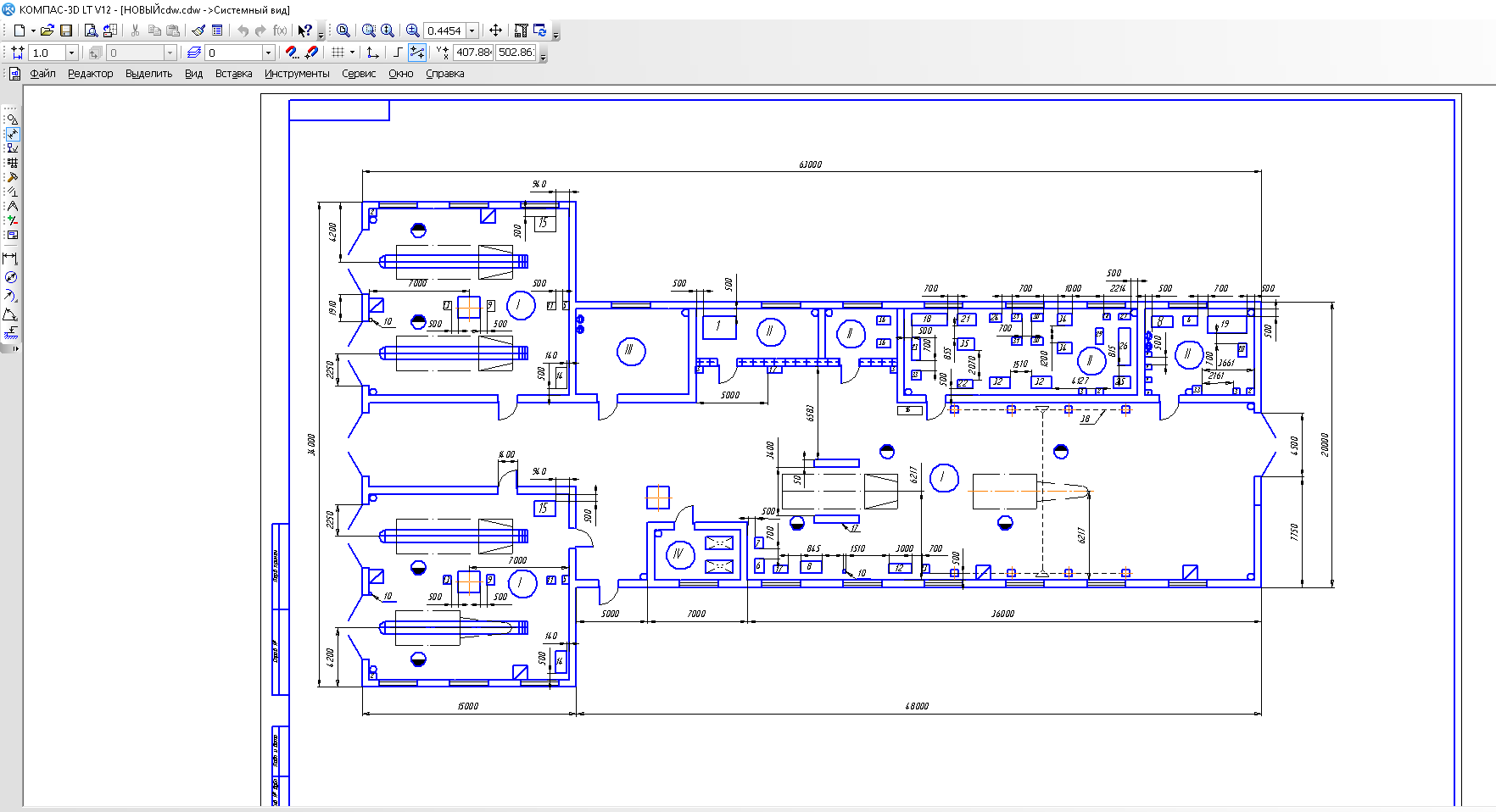Expand the view scale 1.0 dropdown

(x=71, y=53)
